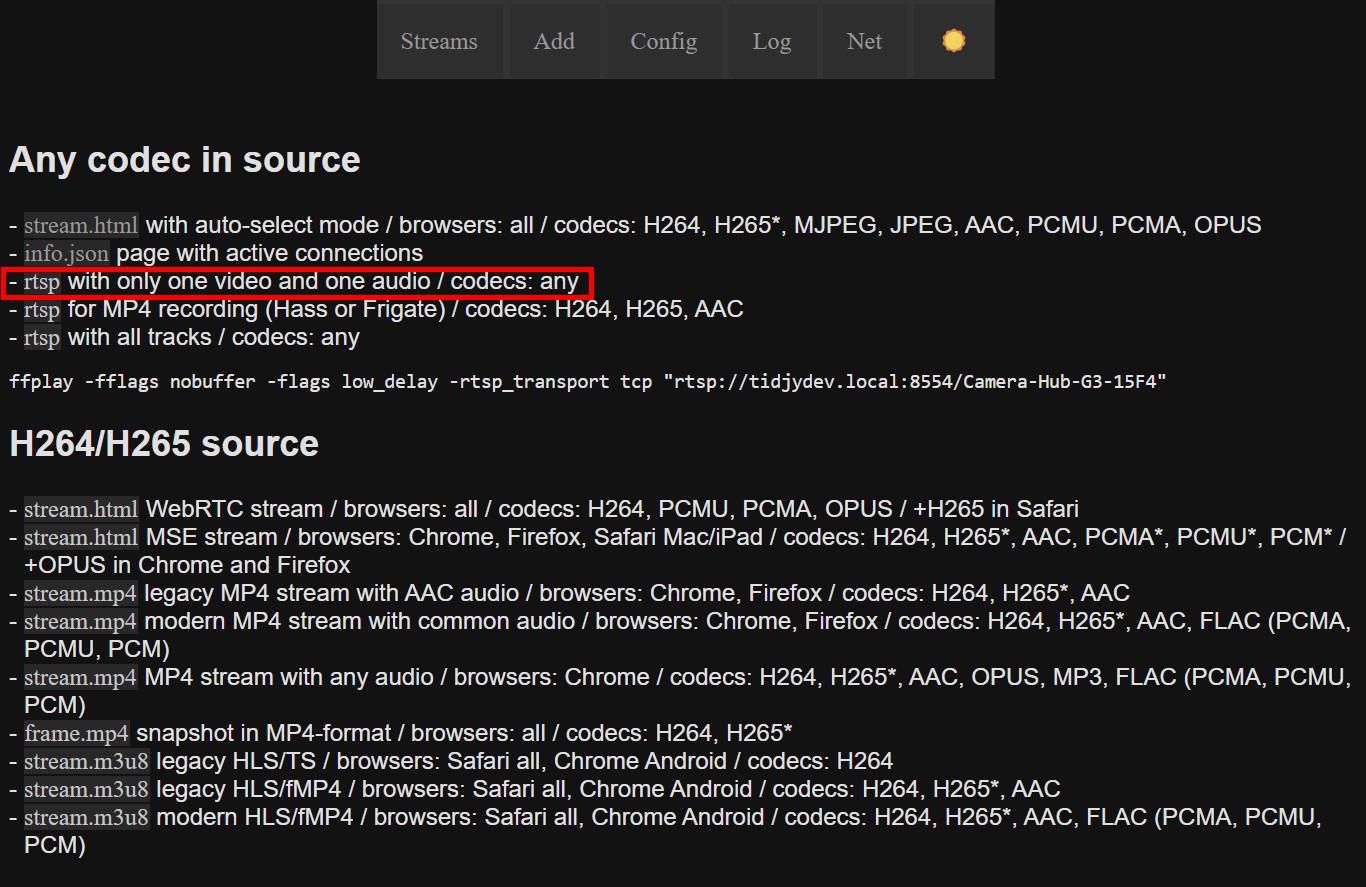
Task: Open stream.mp4 with any audio link
Action: click(80, 678)
